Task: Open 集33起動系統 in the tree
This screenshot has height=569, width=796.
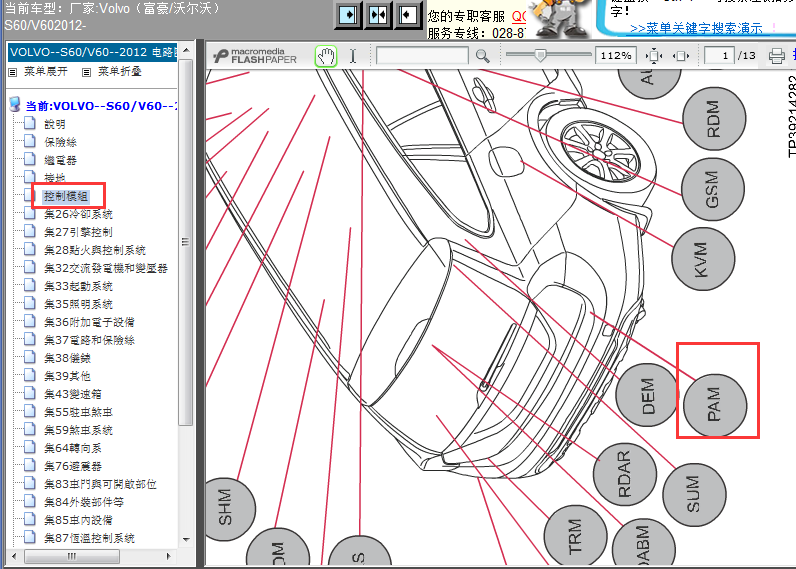Action: coord(78,286)
